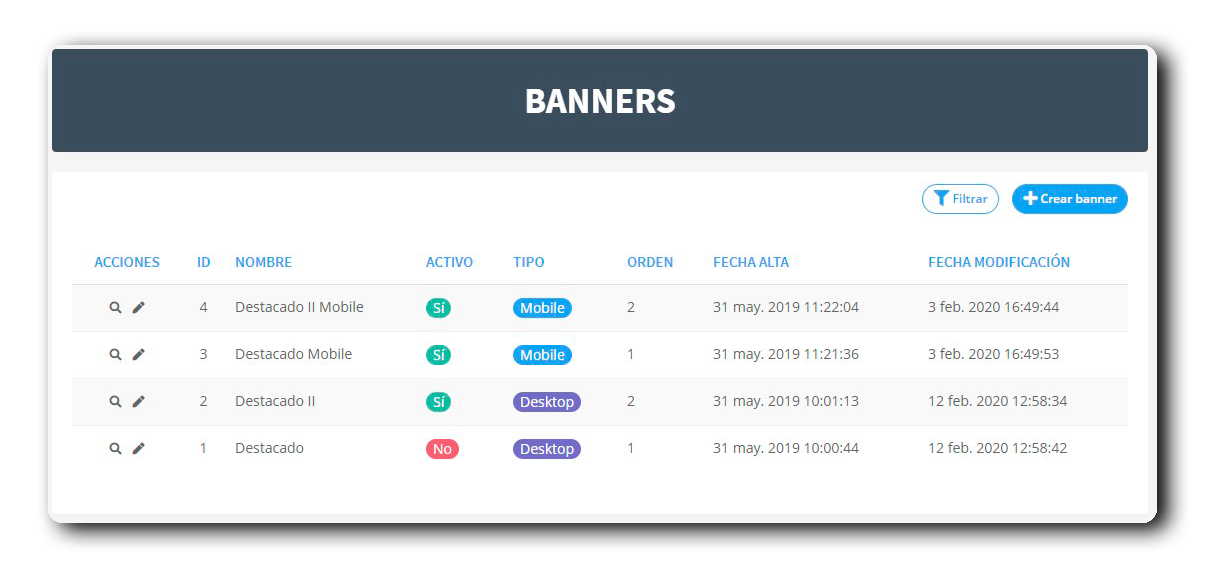The height and width of the screenshot is (571, 1220).
Task: Click the Sí badge in Destacado Mobile row
Action: pos(438,355)
